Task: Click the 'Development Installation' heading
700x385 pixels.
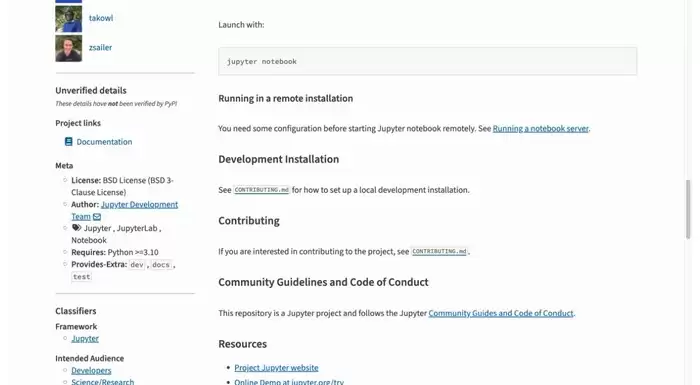Action: (279, 159)
